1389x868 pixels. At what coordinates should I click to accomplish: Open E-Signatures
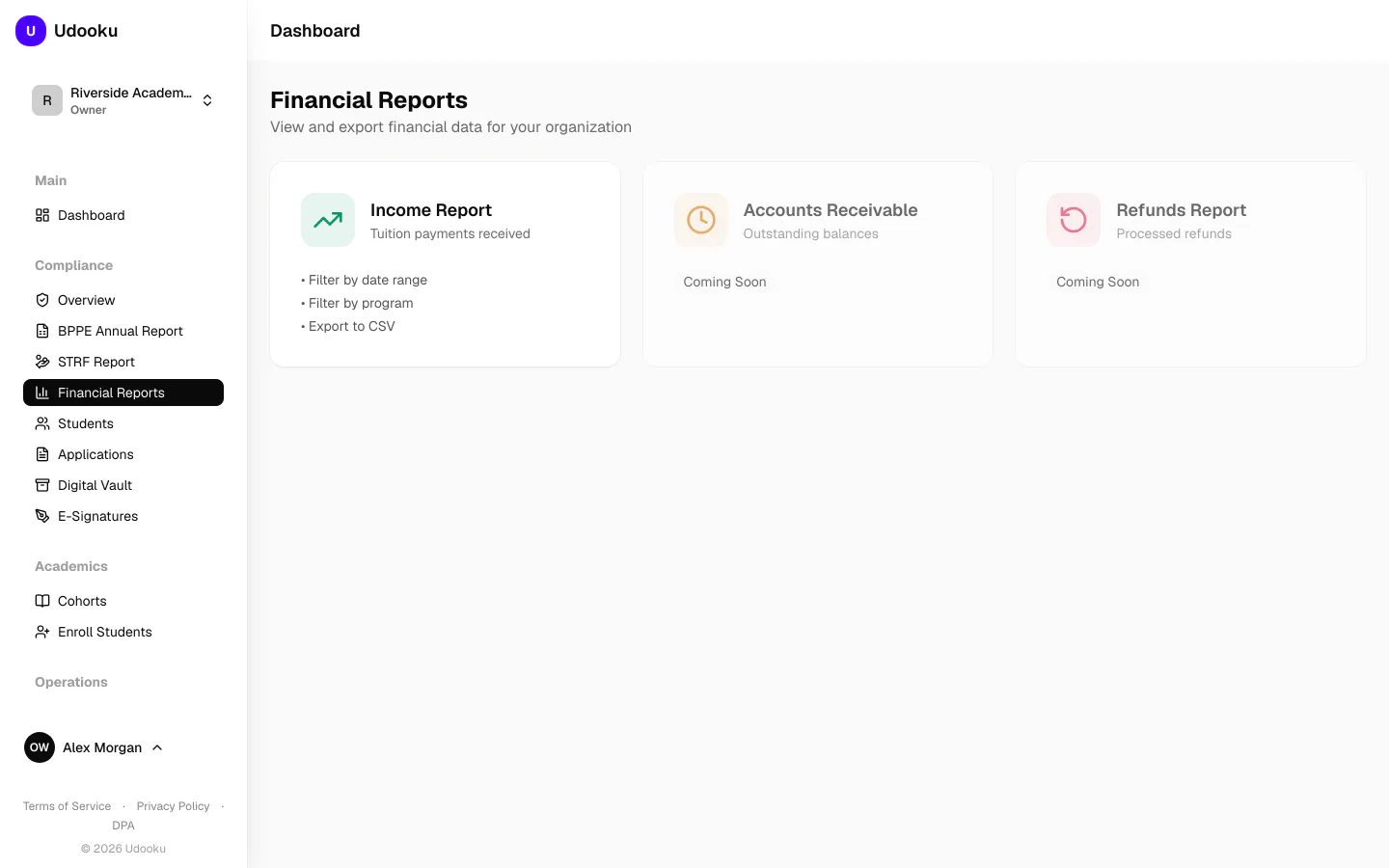click(123, 516)
